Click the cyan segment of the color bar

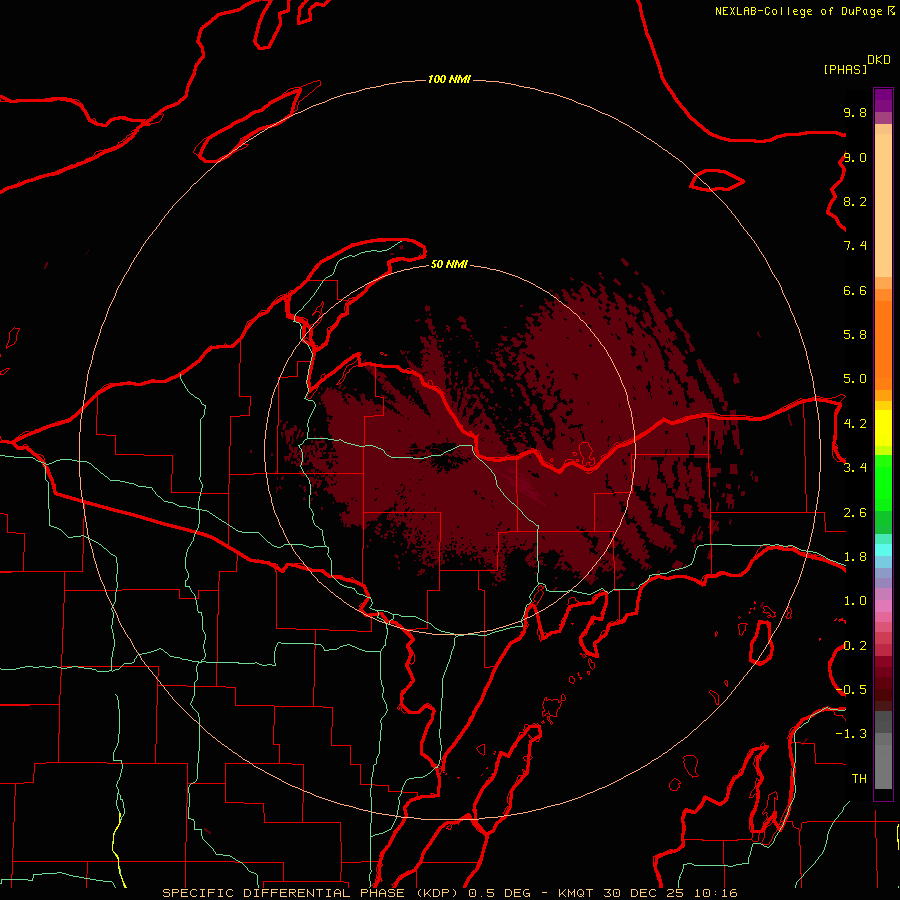pos(883,550)
